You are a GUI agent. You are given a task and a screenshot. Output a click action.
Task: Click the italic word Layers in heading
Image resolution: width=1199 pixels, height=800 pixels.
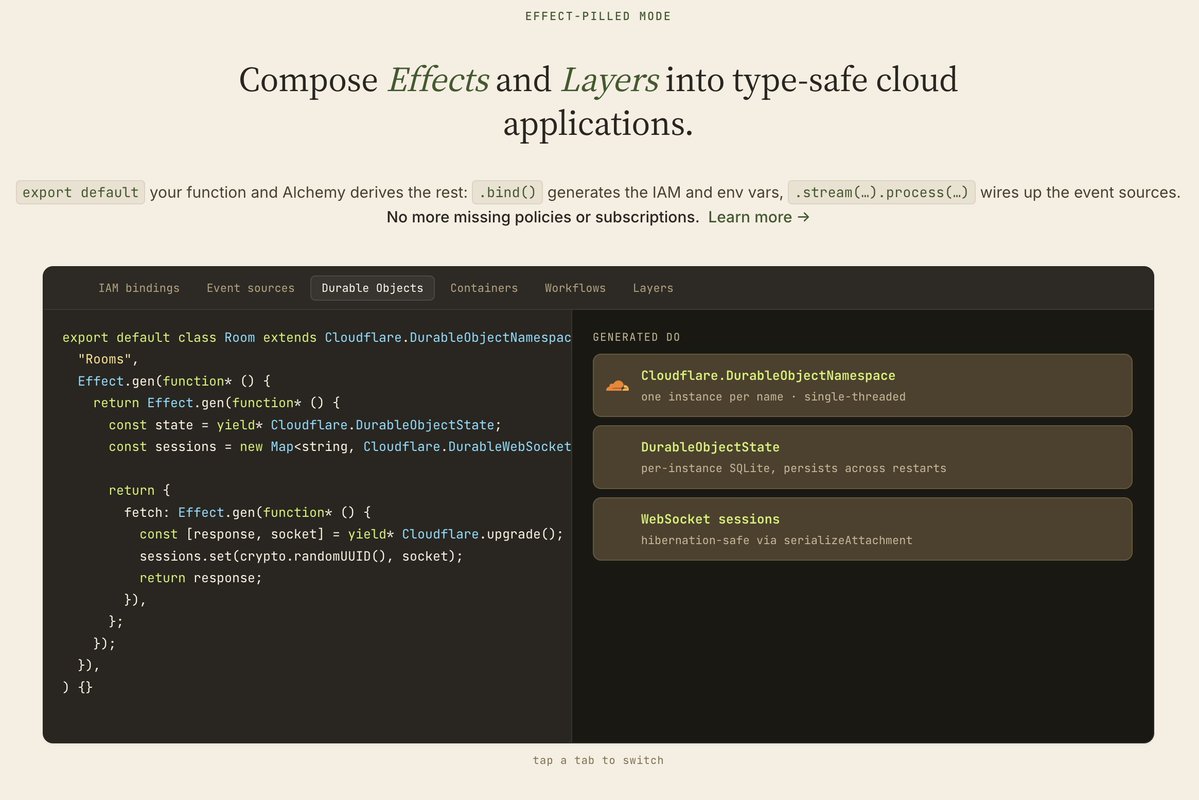(609, 80)
